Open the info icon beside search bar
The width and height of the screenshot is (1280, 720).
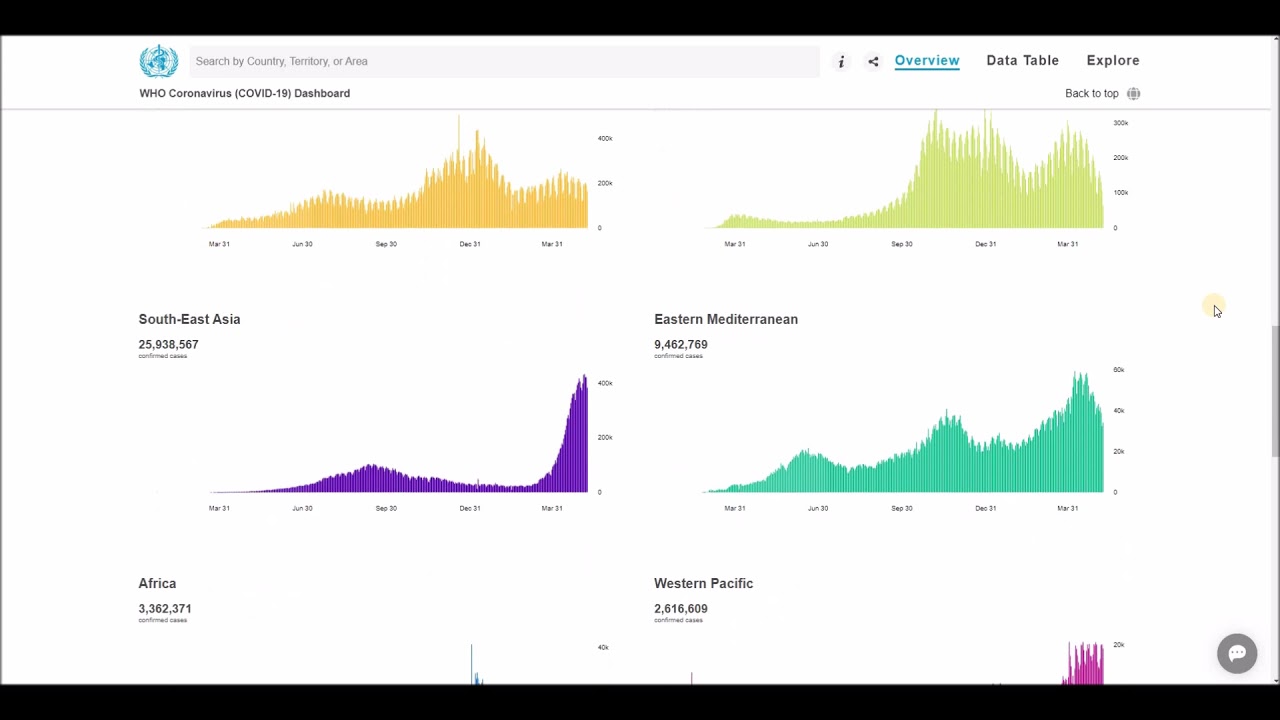841,62
